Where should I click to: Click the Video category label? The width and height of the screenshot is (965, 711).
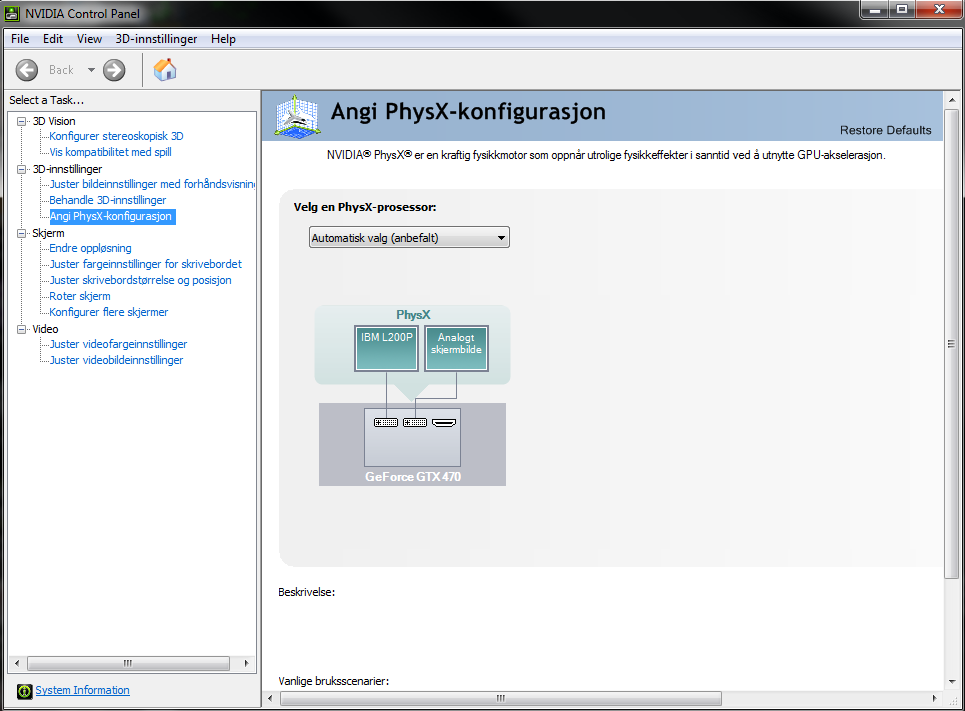(x=45, y=329)
